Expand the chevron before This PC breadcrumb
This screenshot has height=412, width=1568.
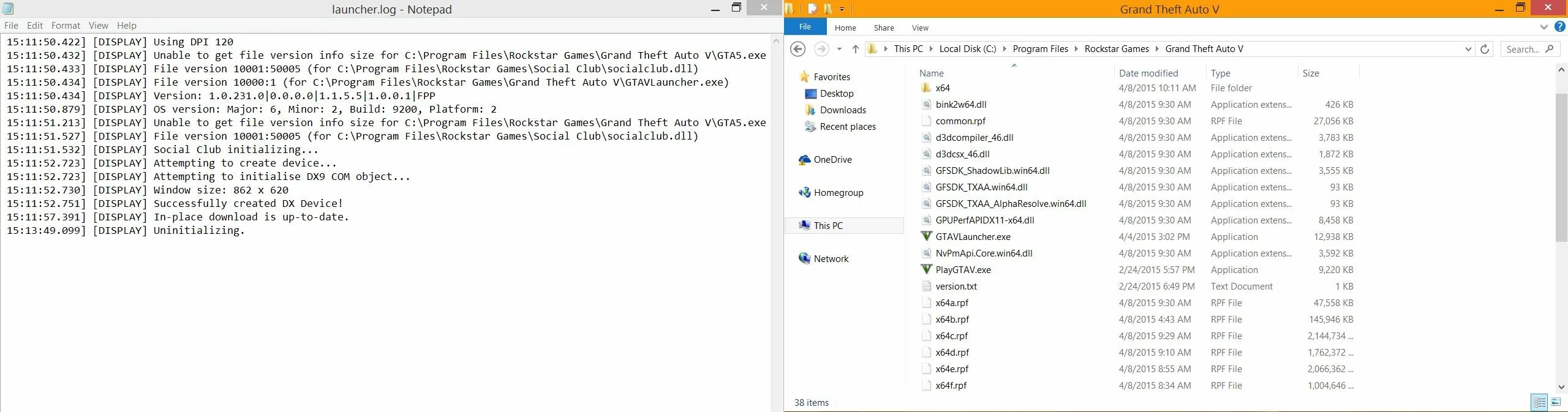[886, 49]
